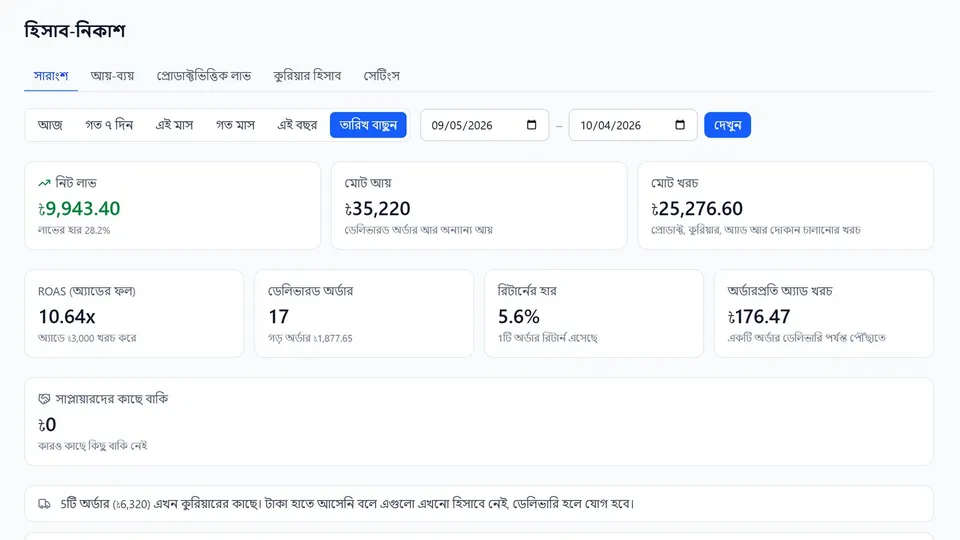Click the total income value ৳35,220

pos(378,209)
